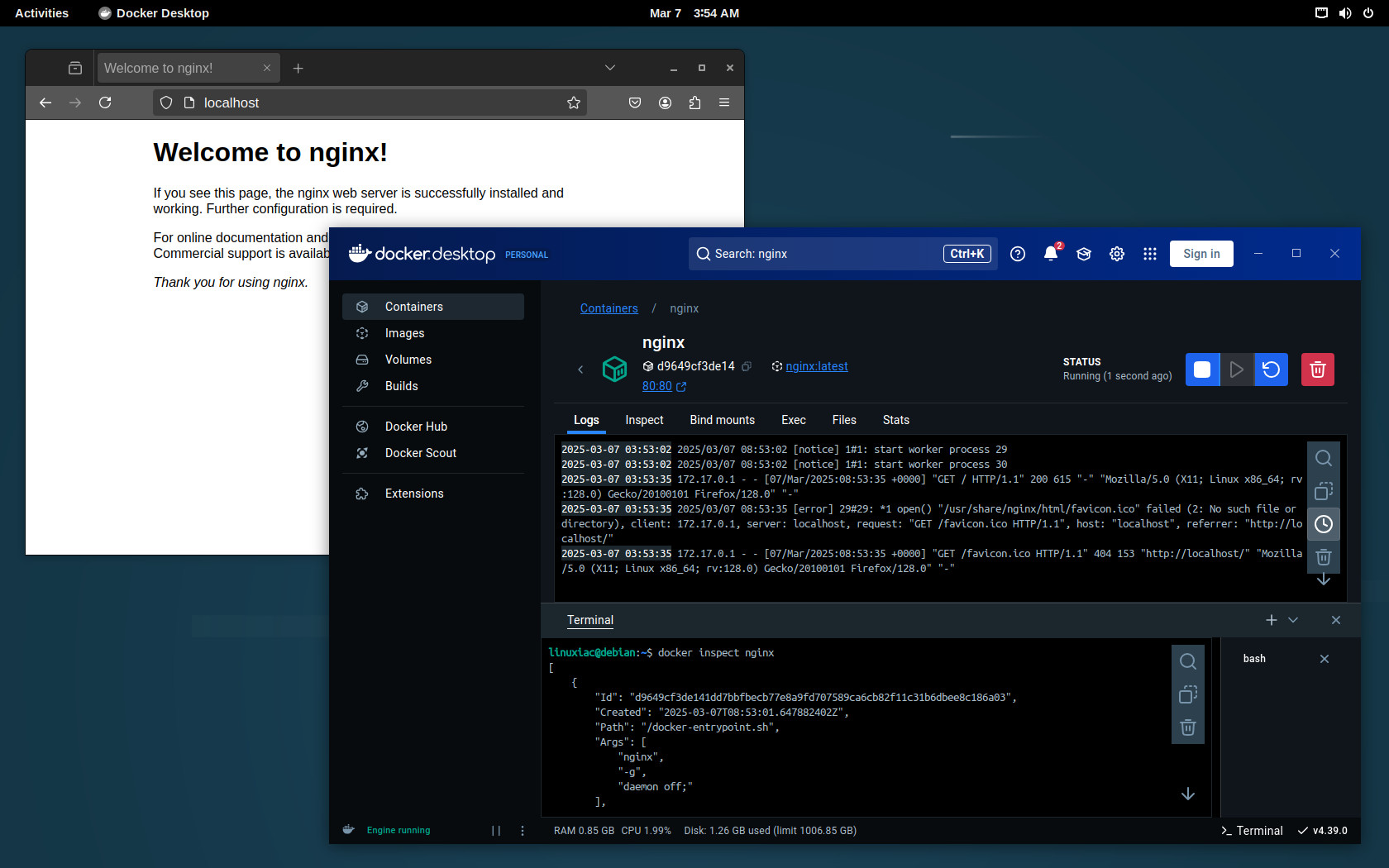Reload the page in Firefox
The width and height of the screenshot is (1389, 868).
pyautogui.click(x=105, y=103)
